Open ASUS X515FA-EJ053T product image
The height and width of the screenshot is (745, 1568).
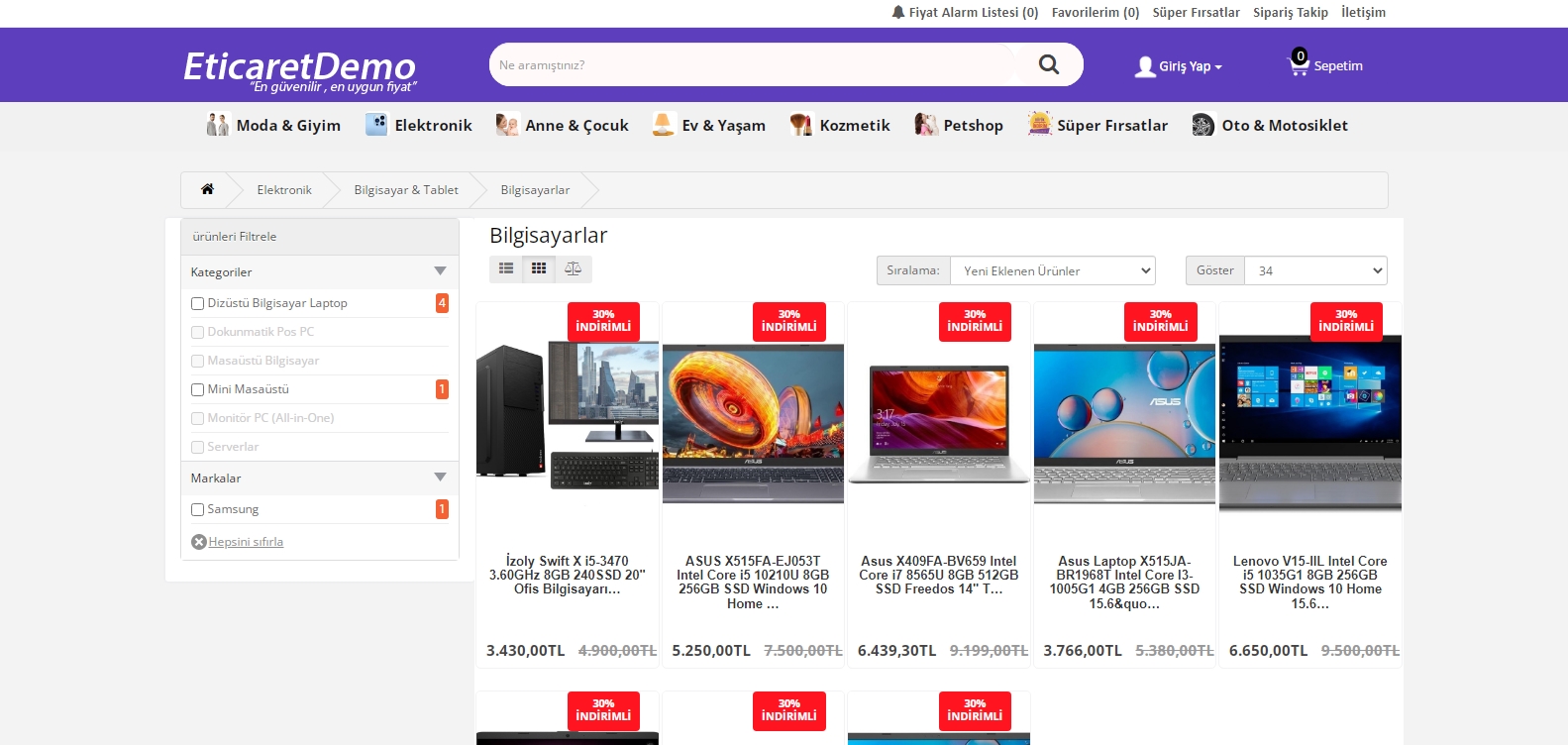(753, 423)
